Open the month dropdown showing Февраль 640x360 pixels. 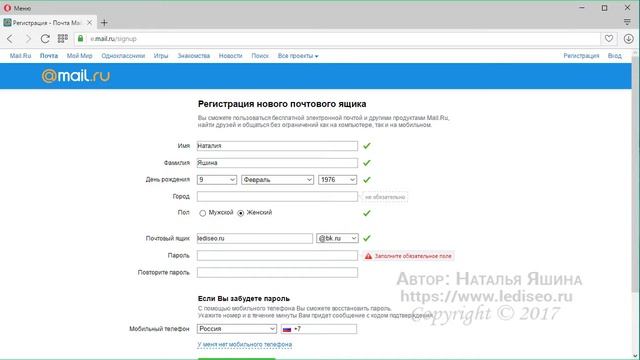point(278,180)
